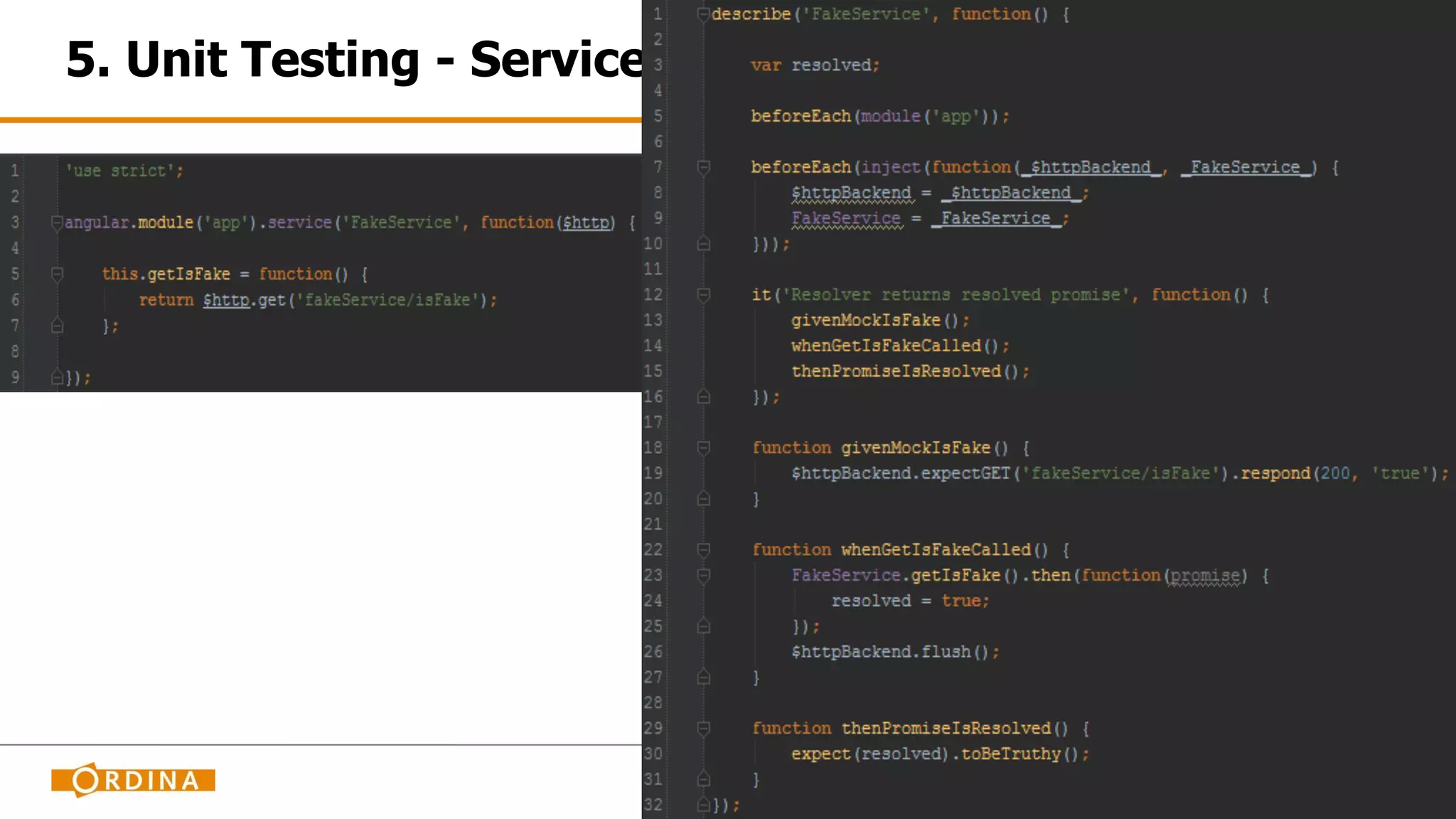
Task: Click line number 21 in test file gutter
Action: point(653,525)
